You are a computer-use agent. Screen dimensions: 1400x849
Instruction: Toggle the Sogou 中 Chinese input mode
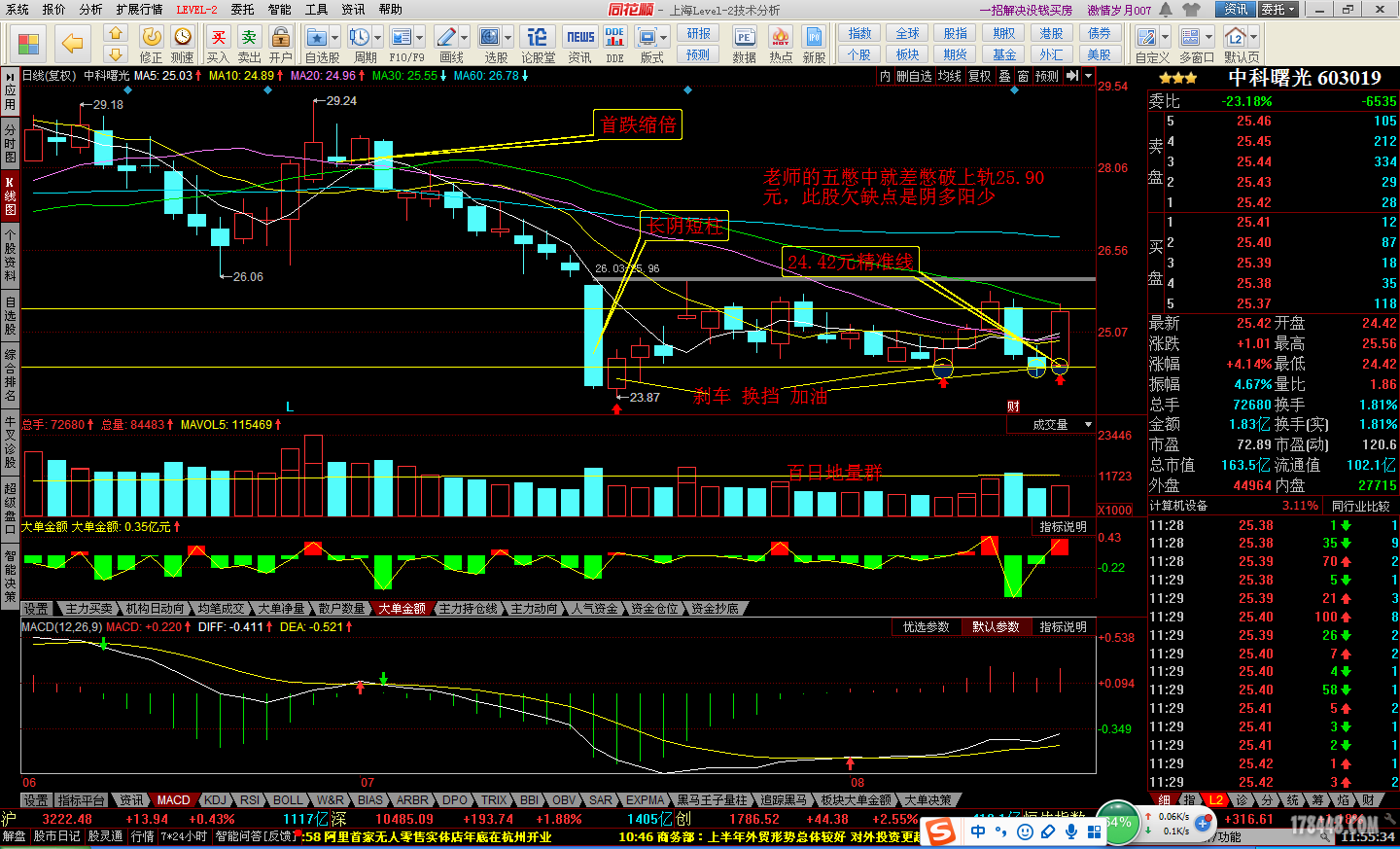coord(978,831)
